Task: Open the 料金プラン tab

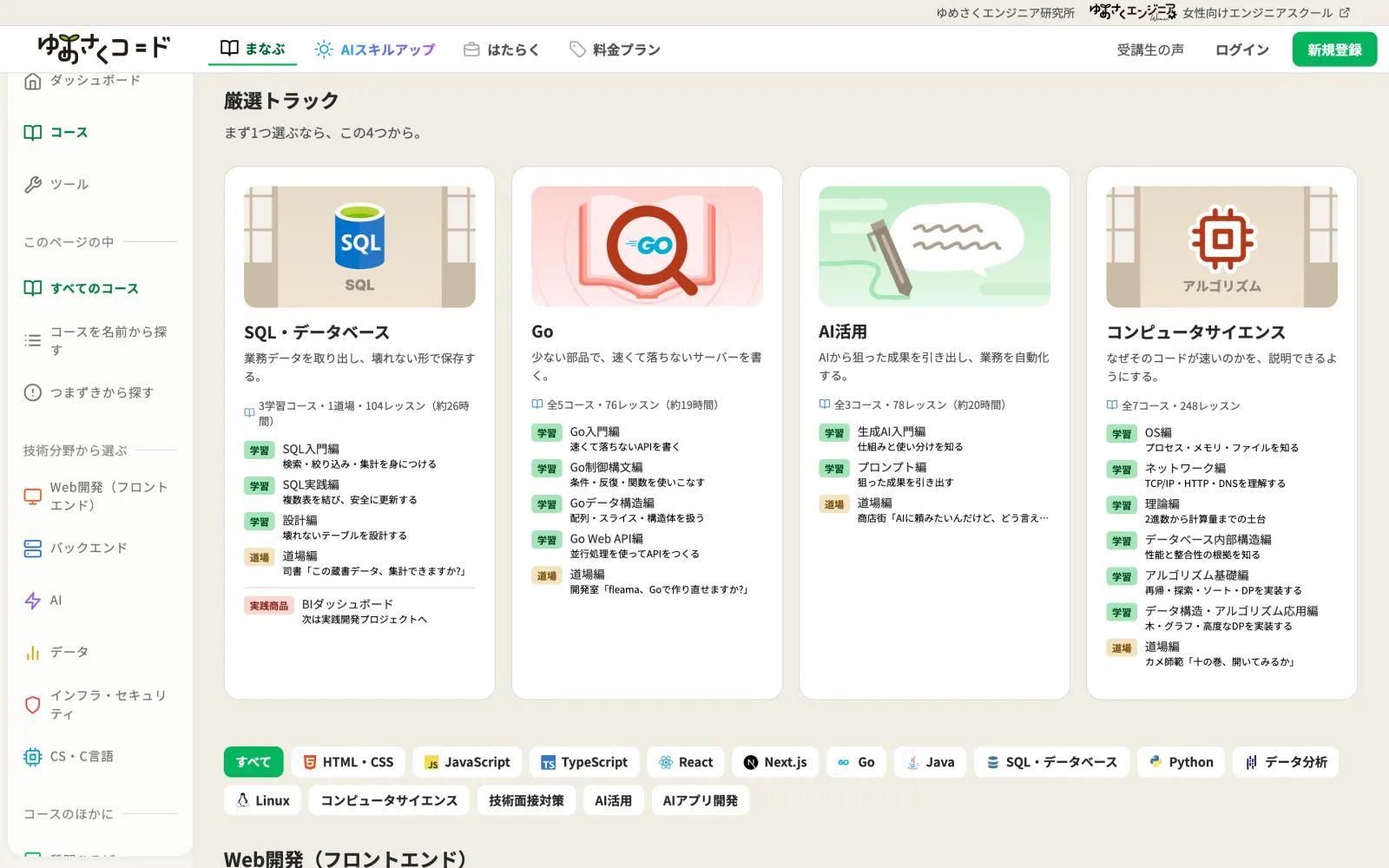Action: (x=615, y=49)
